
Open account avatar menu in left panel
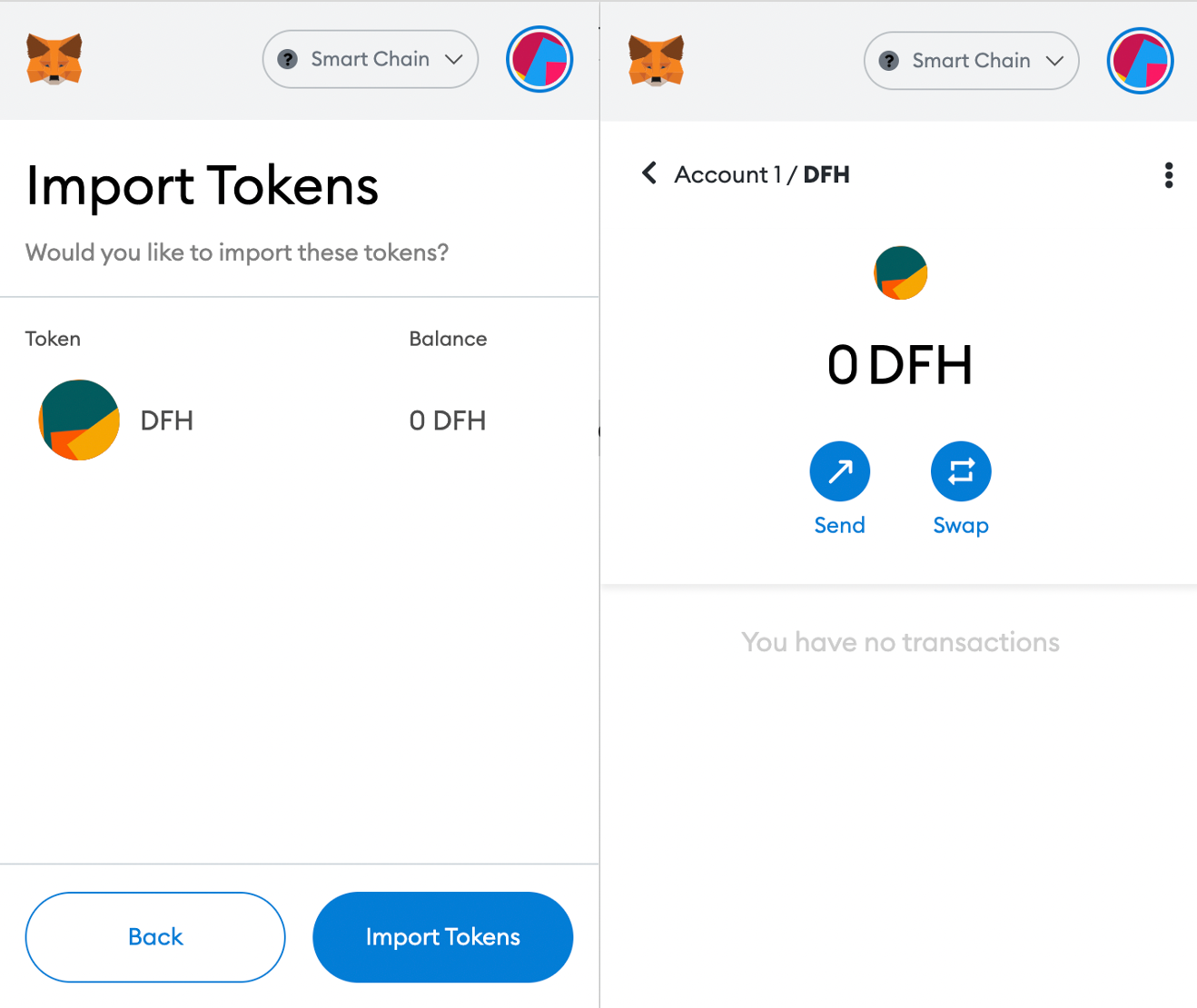(539, 59)
